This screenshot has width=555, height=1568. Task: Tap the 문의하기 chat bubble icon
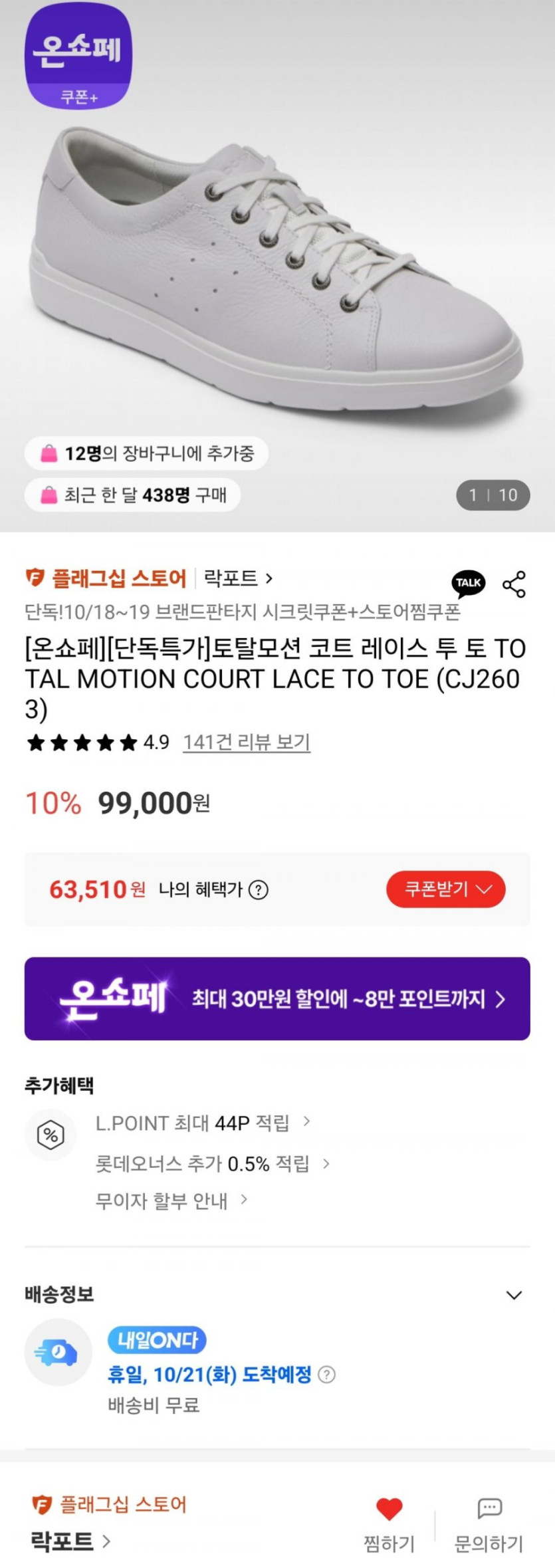[x=489, y=1508]
